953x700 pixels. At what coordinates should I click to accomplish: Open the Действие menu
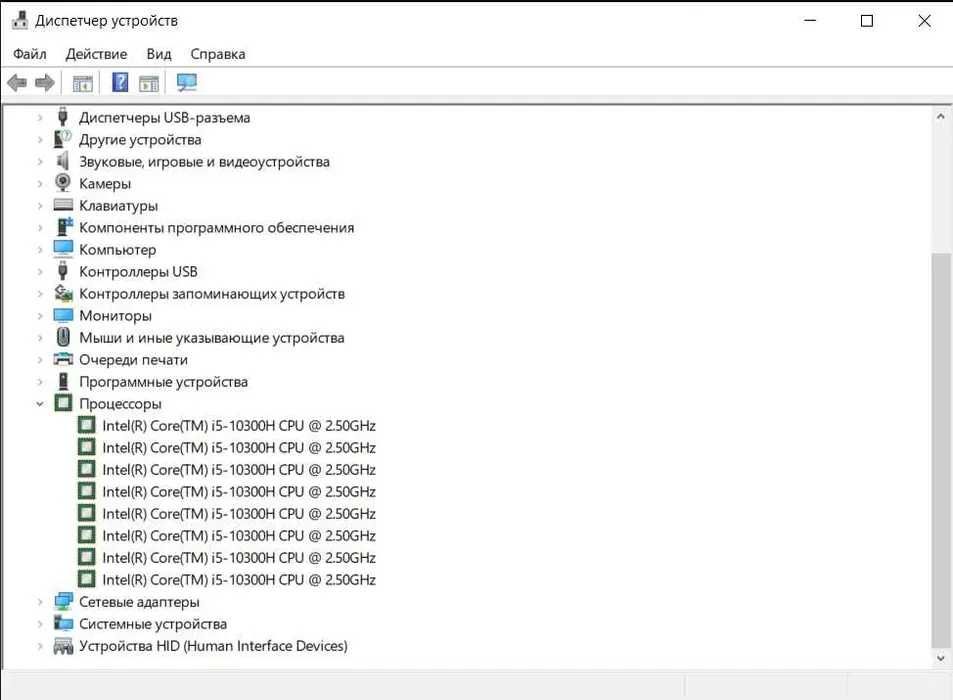point(96,54)
